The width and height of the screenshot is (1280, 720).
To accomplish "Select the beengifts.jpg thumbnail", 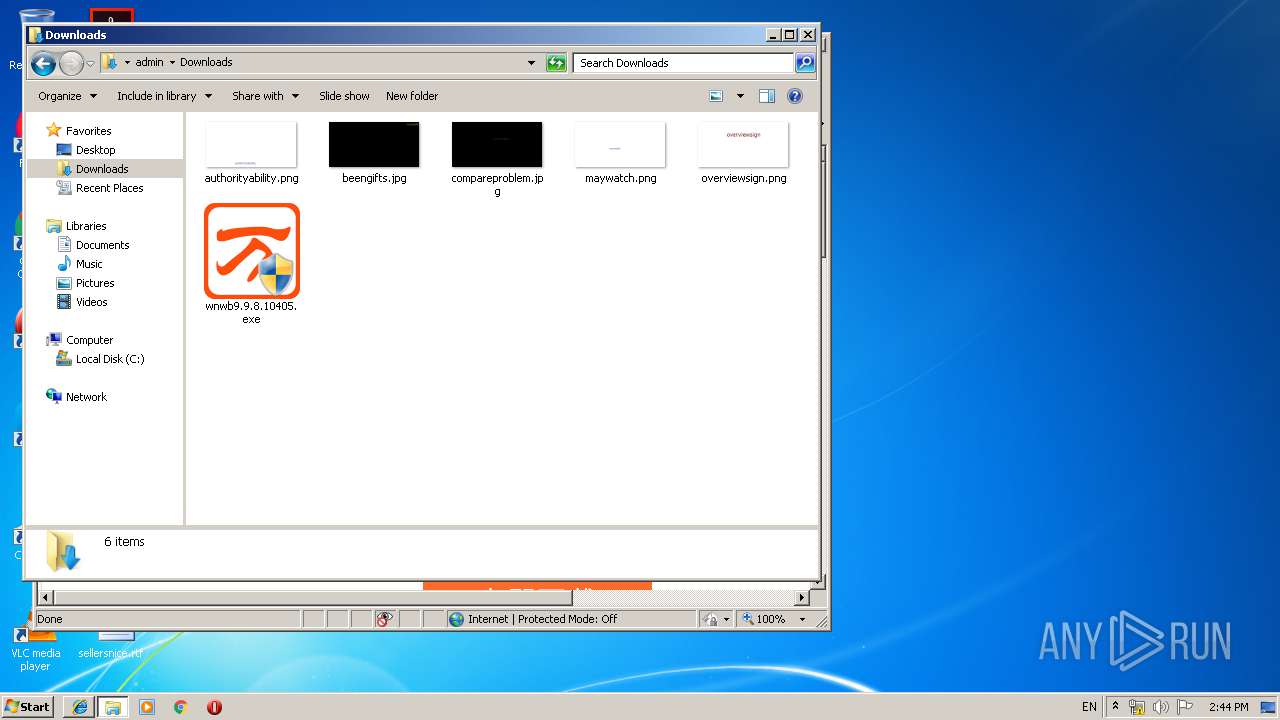I will click(x=374, y=145).
